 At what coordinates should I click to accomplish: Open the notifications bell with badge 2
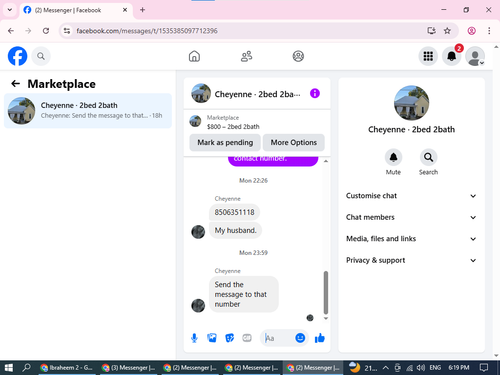[452, 56]
